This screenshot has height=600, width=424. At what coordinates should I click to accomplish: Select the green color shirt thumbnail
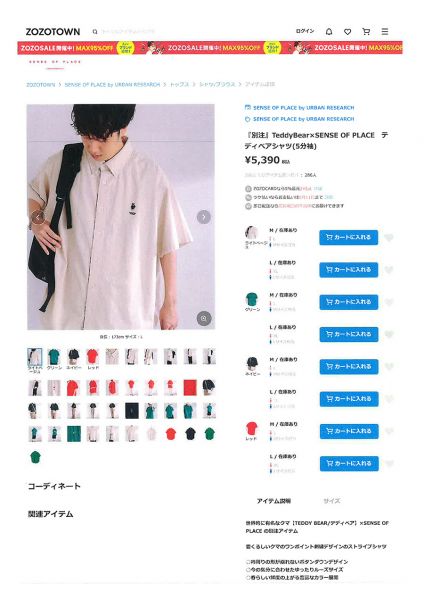coord(54,357)
